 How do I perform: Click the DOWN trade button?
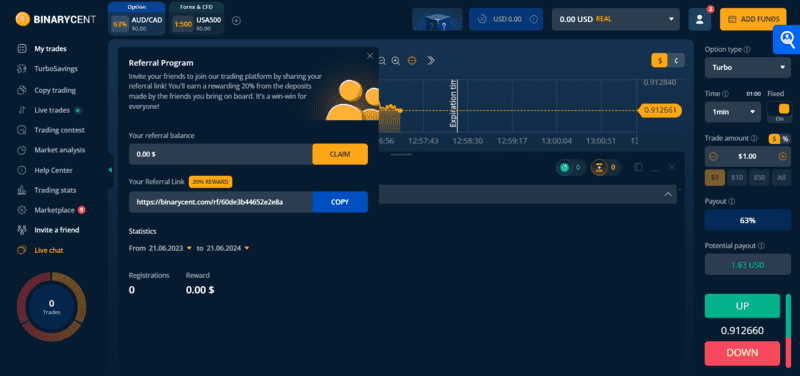(742, 353)
